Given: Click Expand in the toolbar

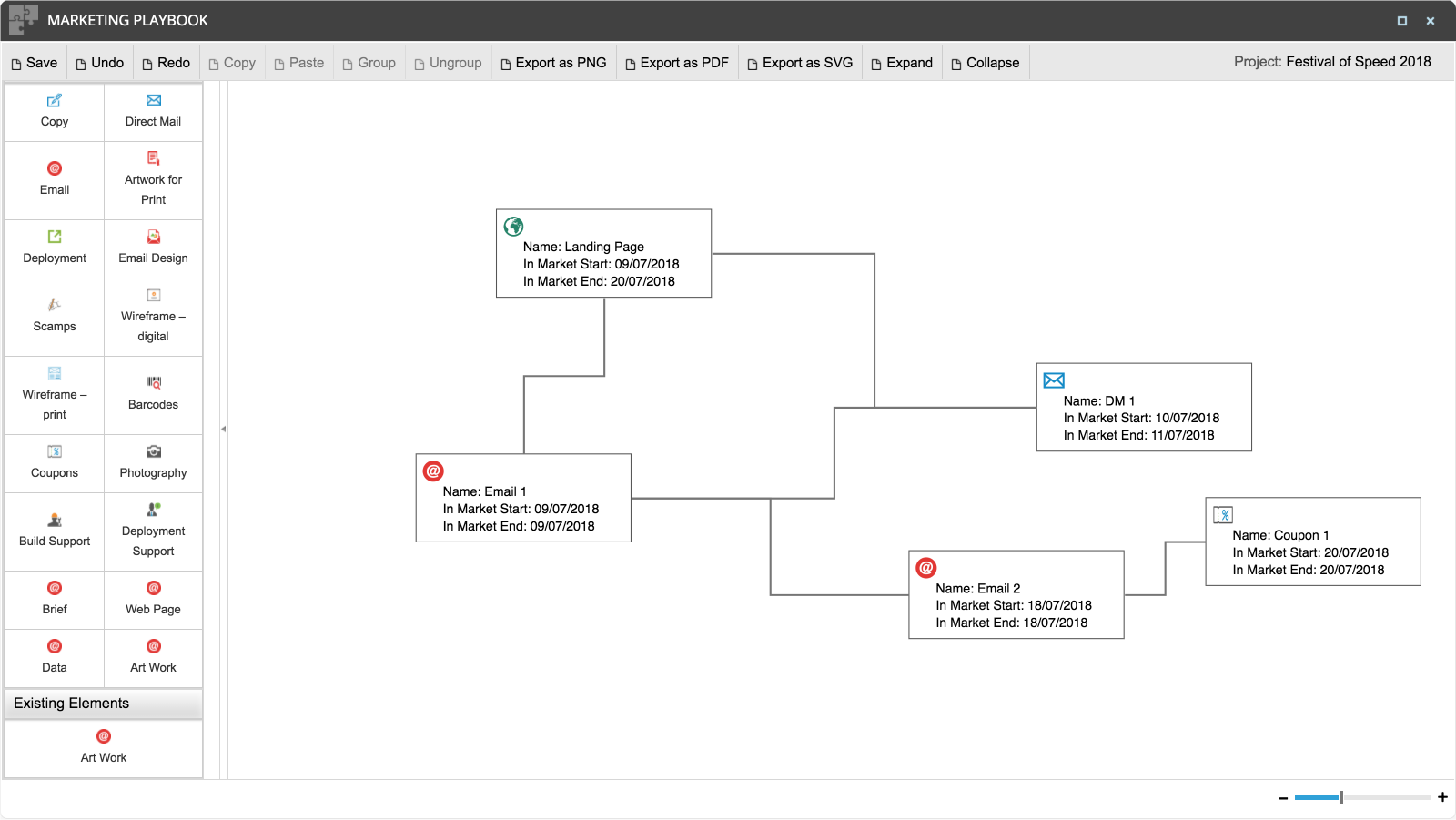Looking at the screenshot, I should [901, 63].
